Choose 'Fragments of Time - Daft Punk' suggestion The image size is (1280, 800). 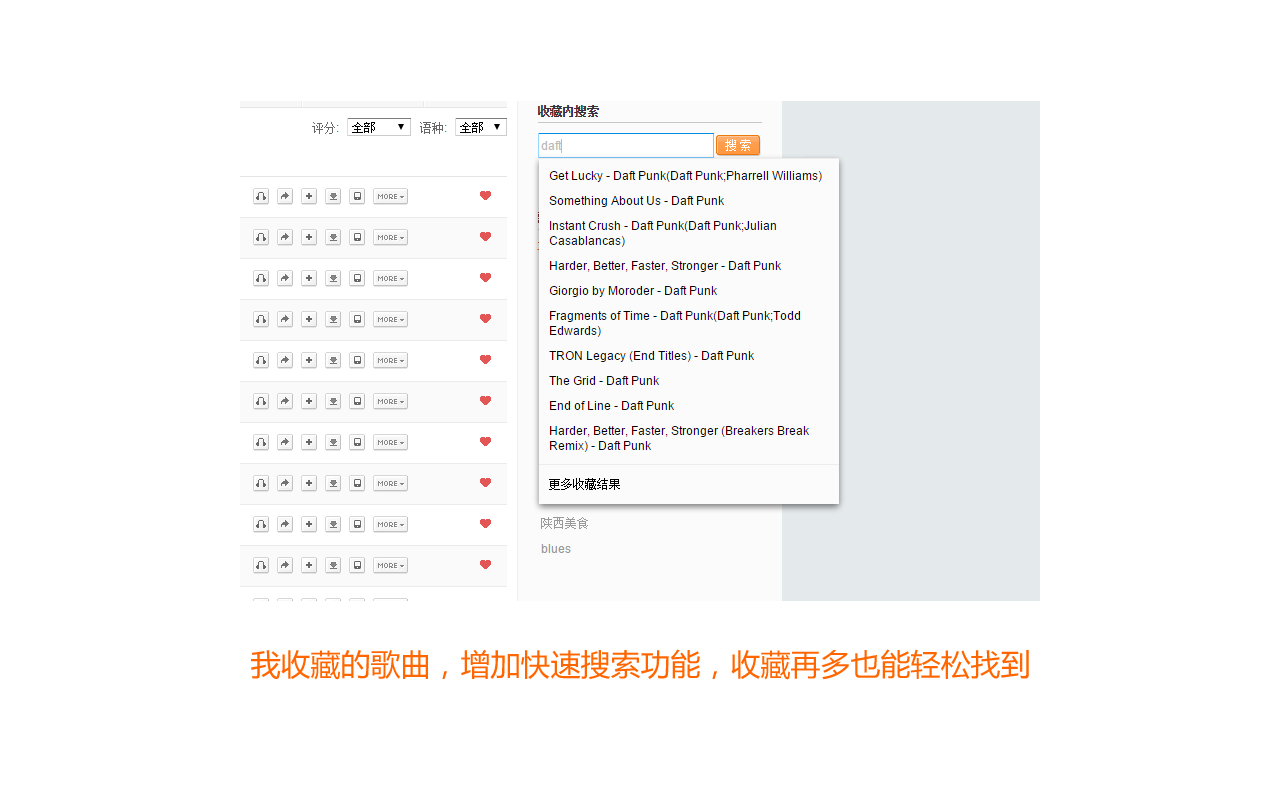[x=688, y=323]
